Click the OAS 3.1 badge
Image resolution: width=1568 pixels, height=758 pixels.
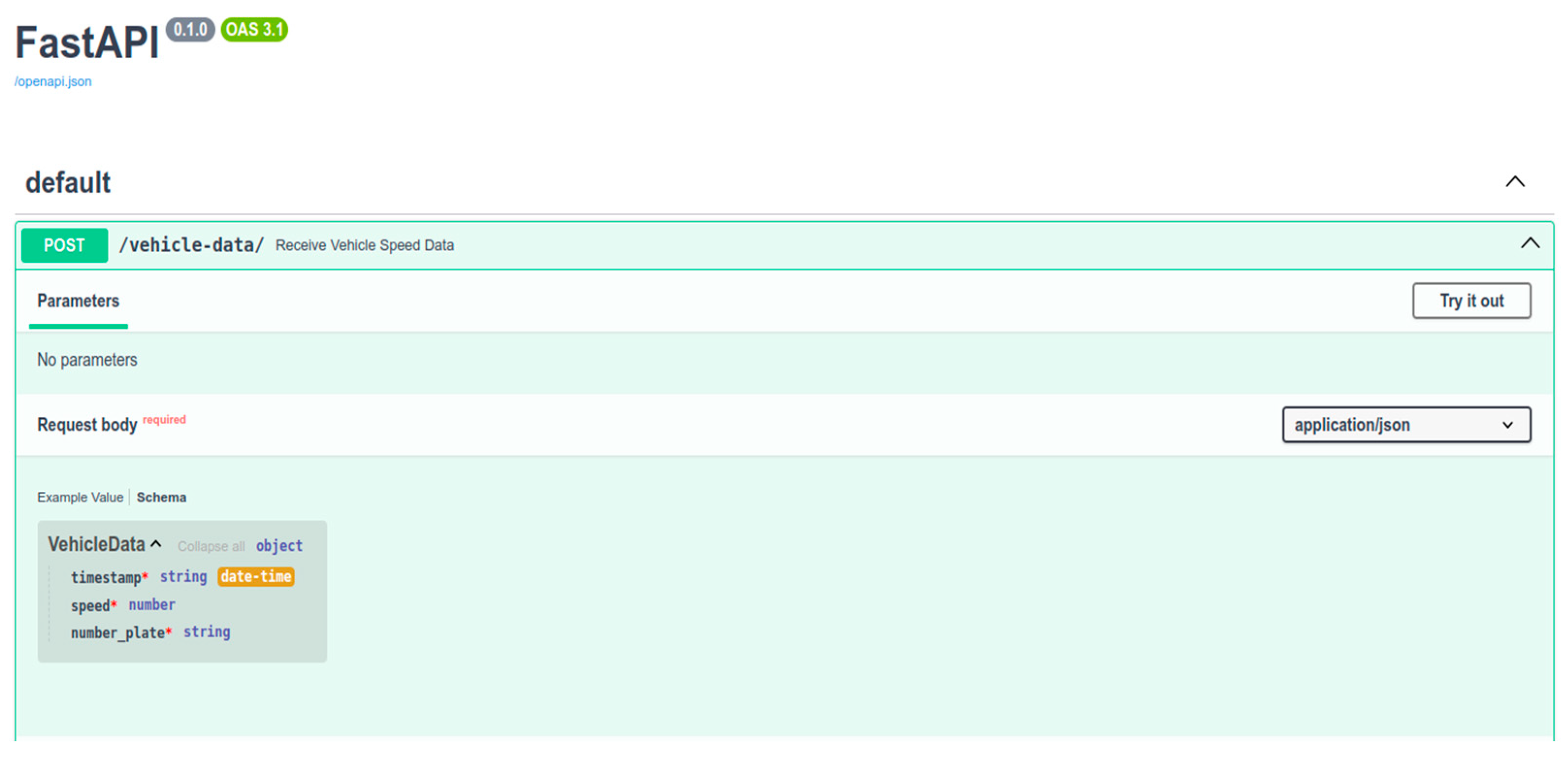point(254,29)
